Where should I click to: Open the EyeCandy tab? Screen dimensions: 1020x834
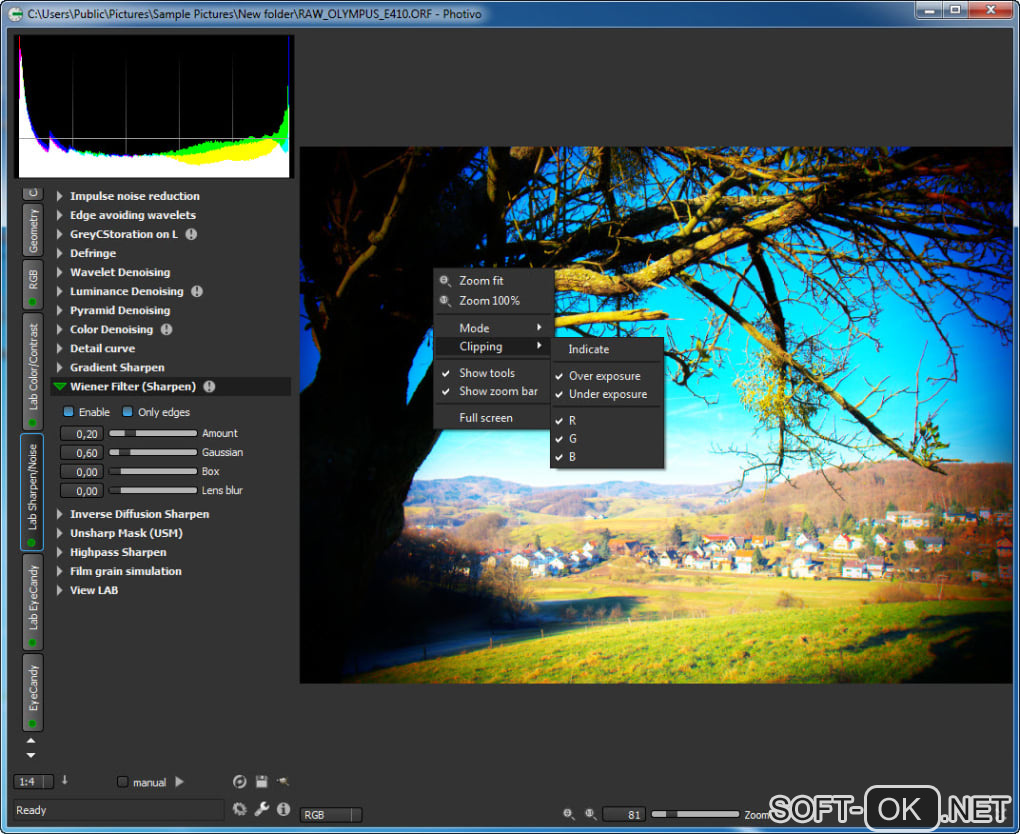(33, 692)
